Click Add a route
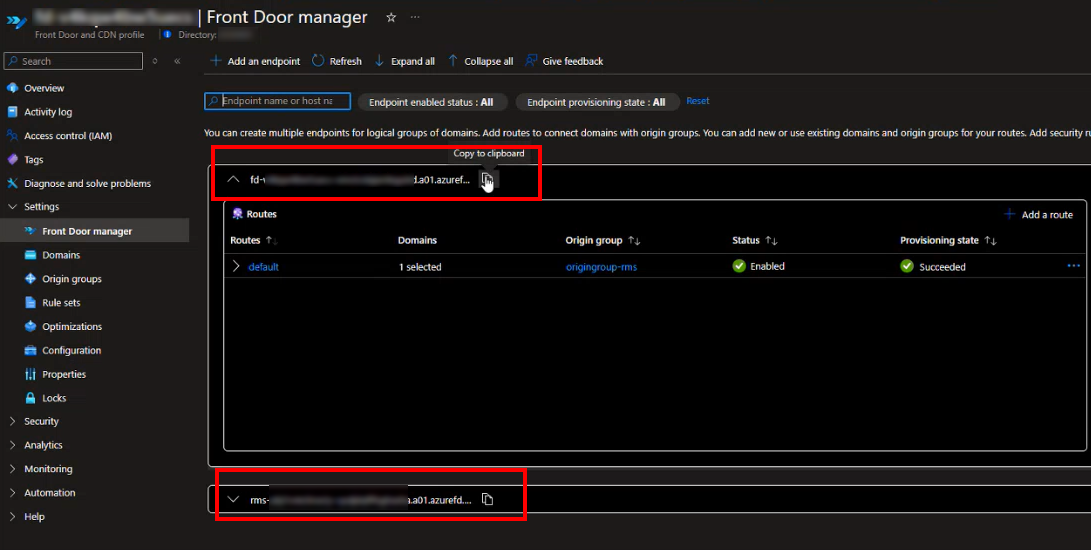Image resolution: width=1091 pixels, height=550 pixels. point(1039,214)
